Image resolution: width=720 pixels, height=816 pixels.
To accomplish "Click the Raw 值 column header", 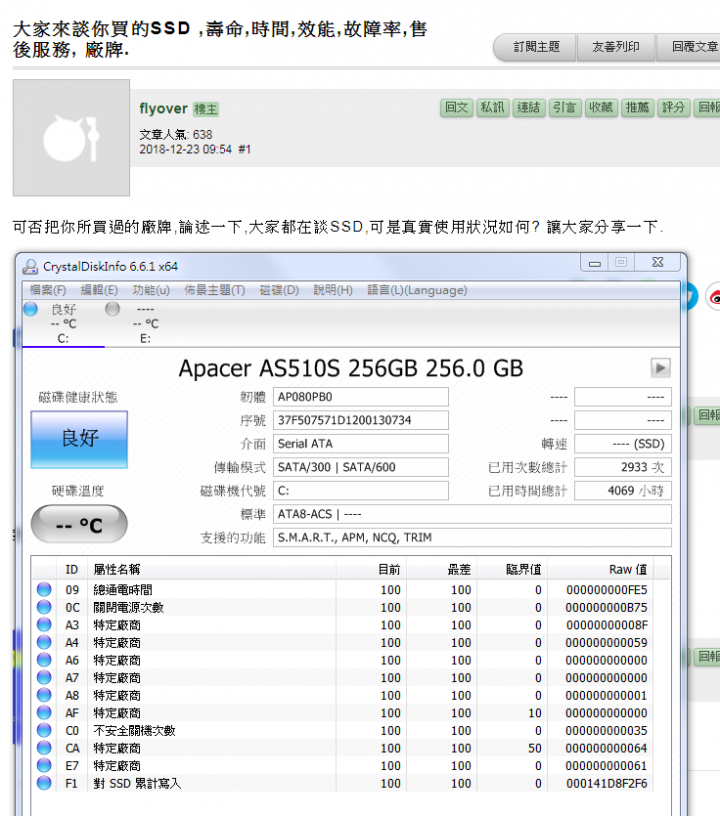I will coord(601,570).
